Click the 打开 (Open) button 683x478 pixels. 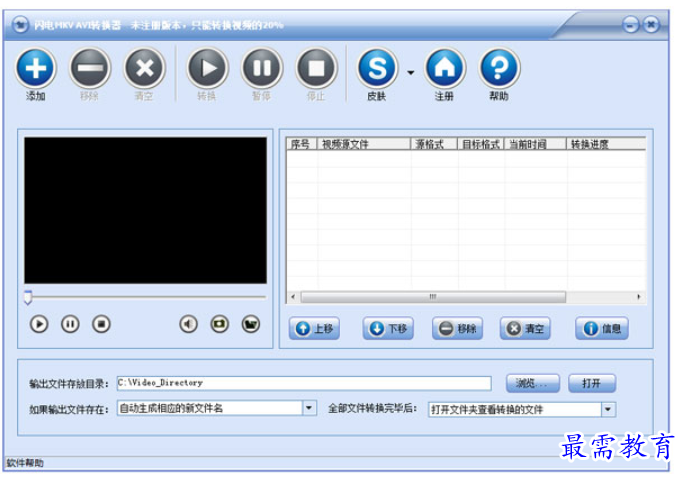[x=592, y=383]
